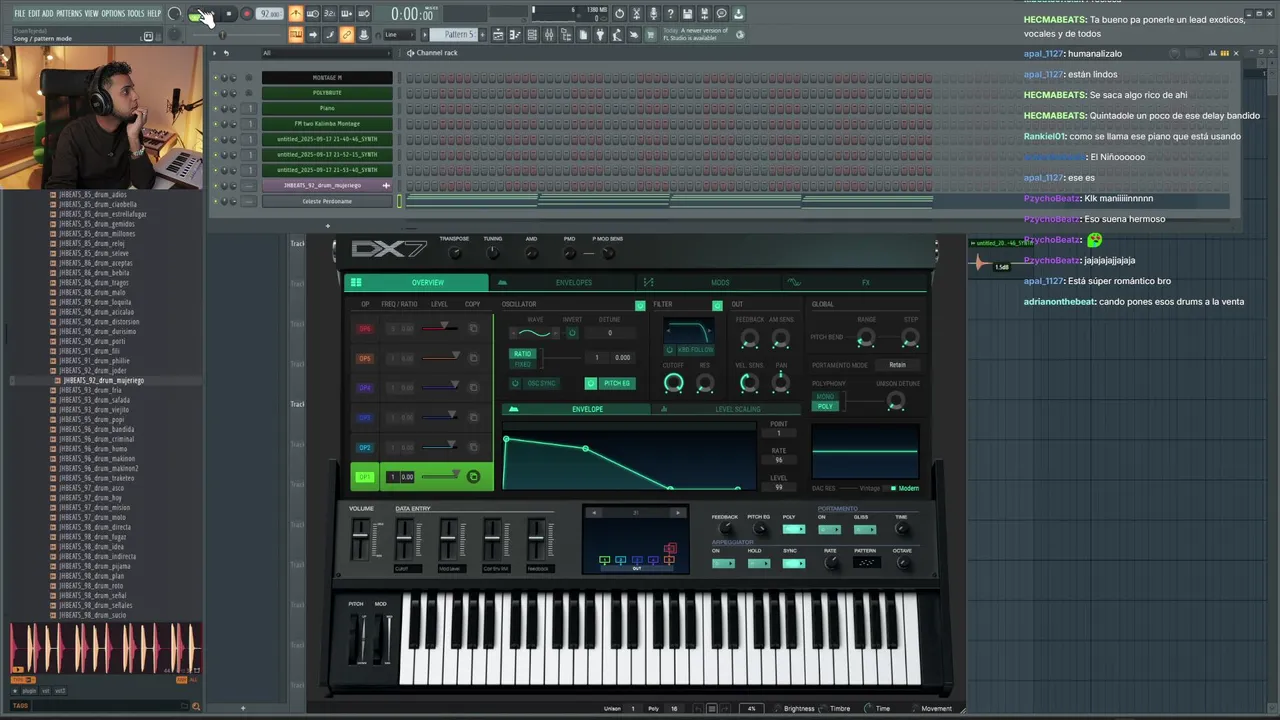Open the Line snap dropdown

[399, 34]
